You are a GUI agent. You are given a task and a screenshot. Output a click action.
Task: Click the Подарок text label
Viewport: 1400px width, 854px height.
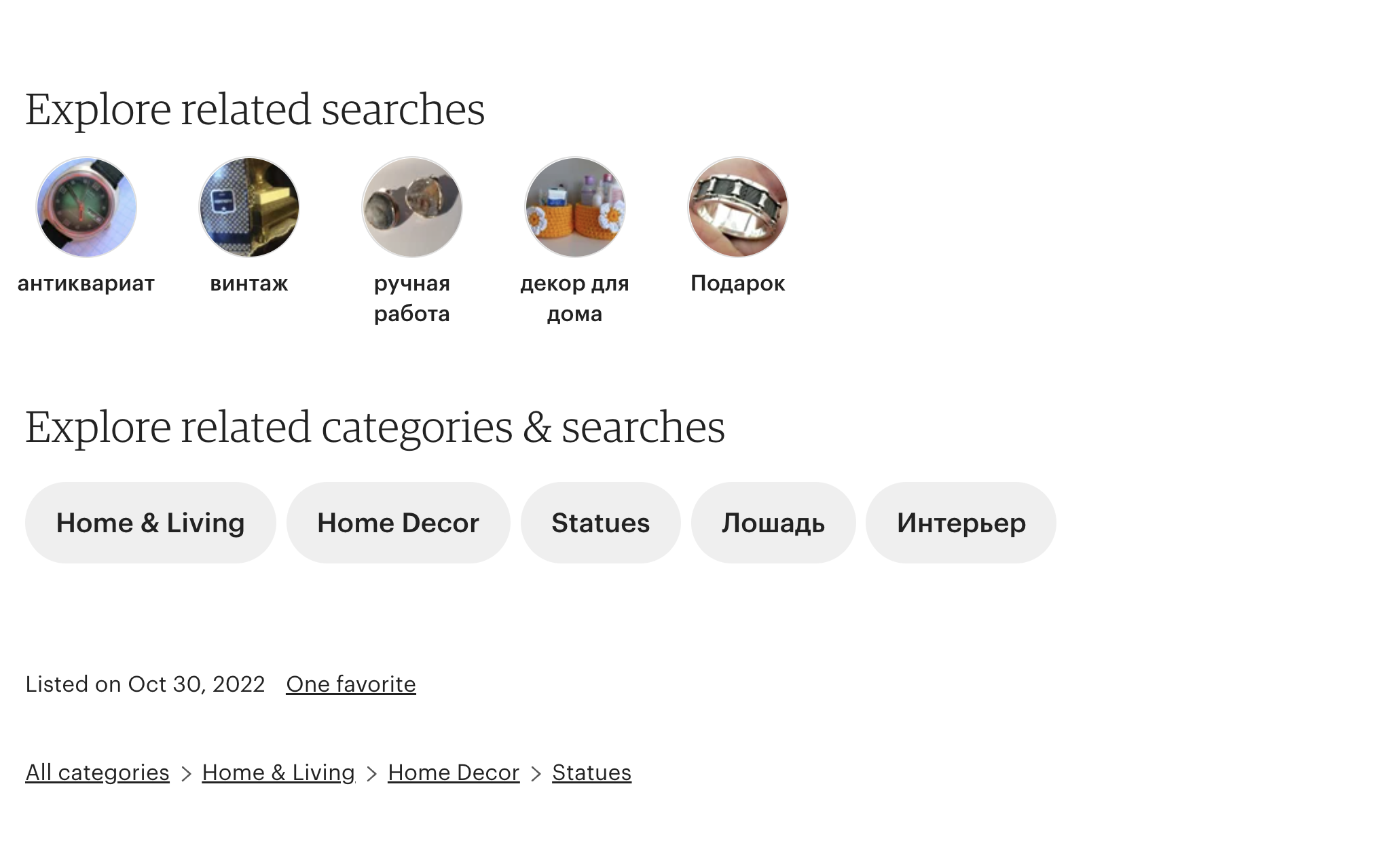[x=738, y=283]
